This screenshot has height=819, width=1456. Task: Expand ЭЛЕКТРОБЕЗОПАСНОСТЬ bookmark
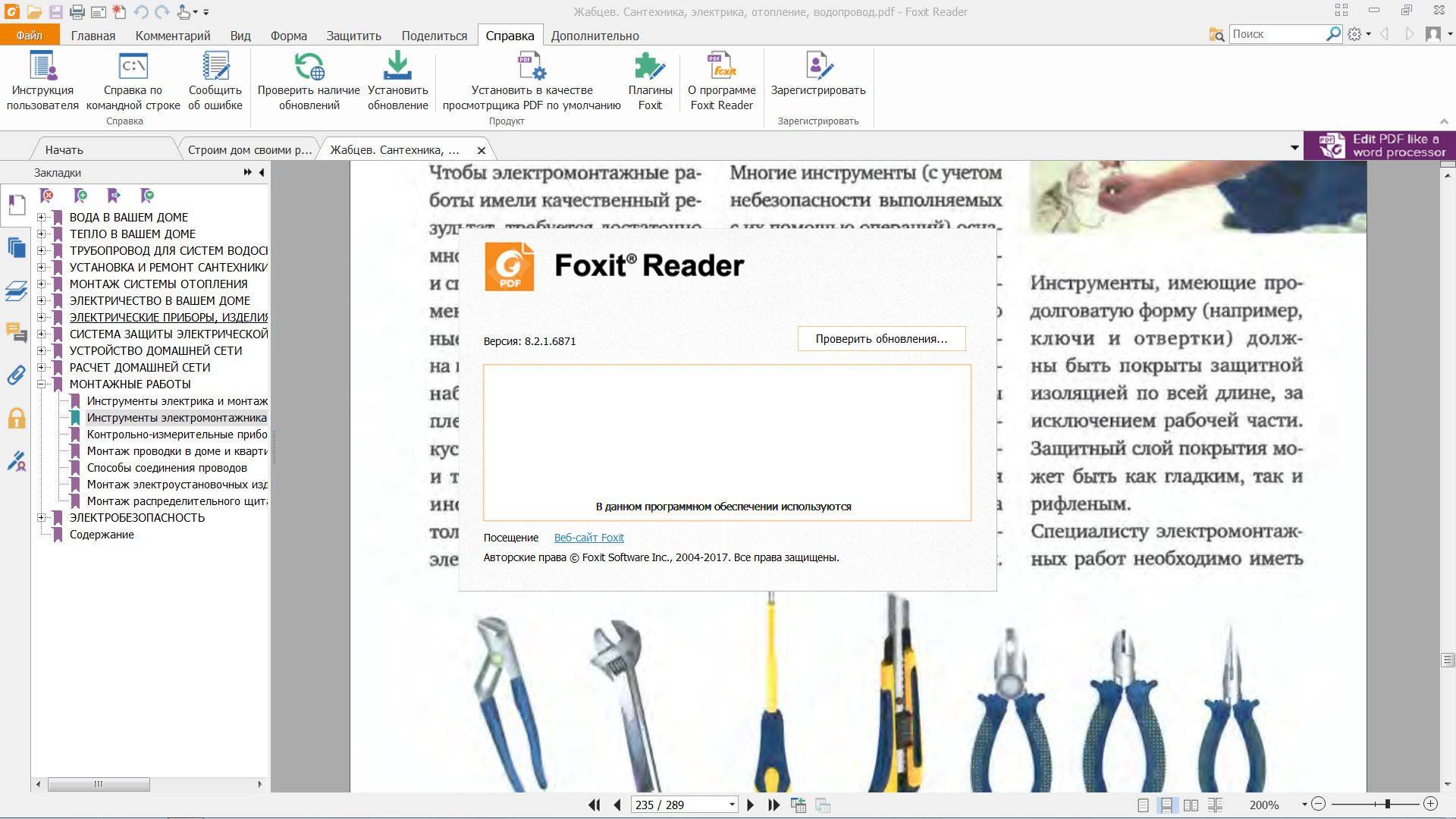[42, 517]
